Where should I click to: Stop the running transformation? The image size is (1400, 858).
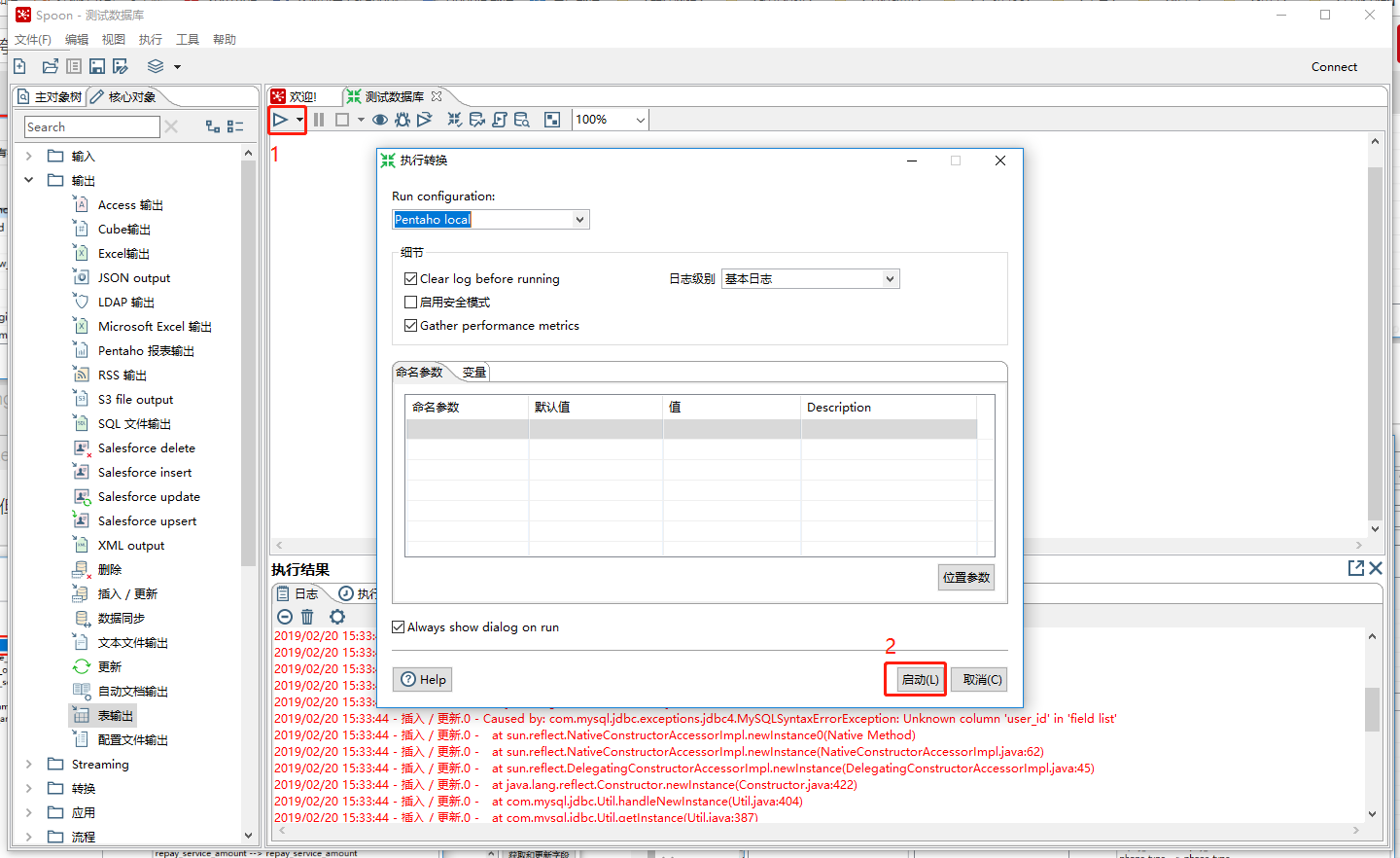(x=342, y=120)
